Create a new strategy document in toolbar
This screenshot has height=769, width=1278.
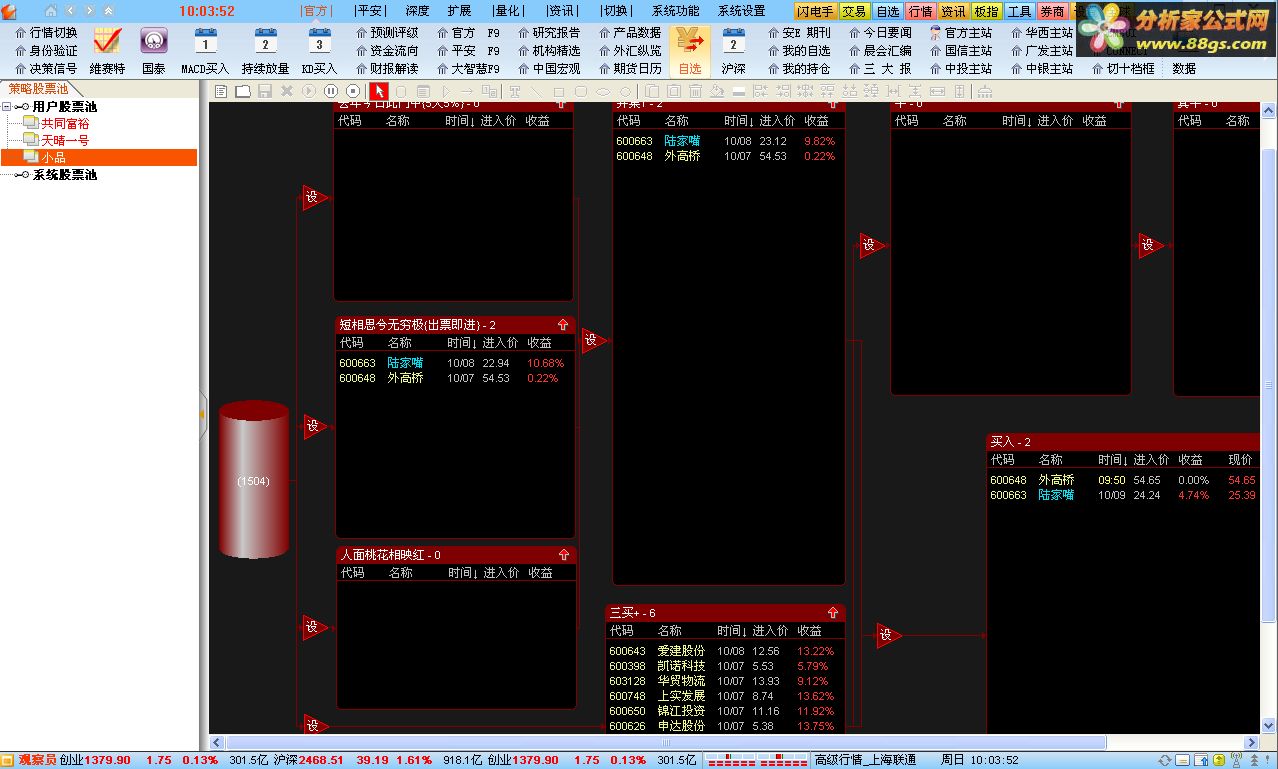(221, 91)
